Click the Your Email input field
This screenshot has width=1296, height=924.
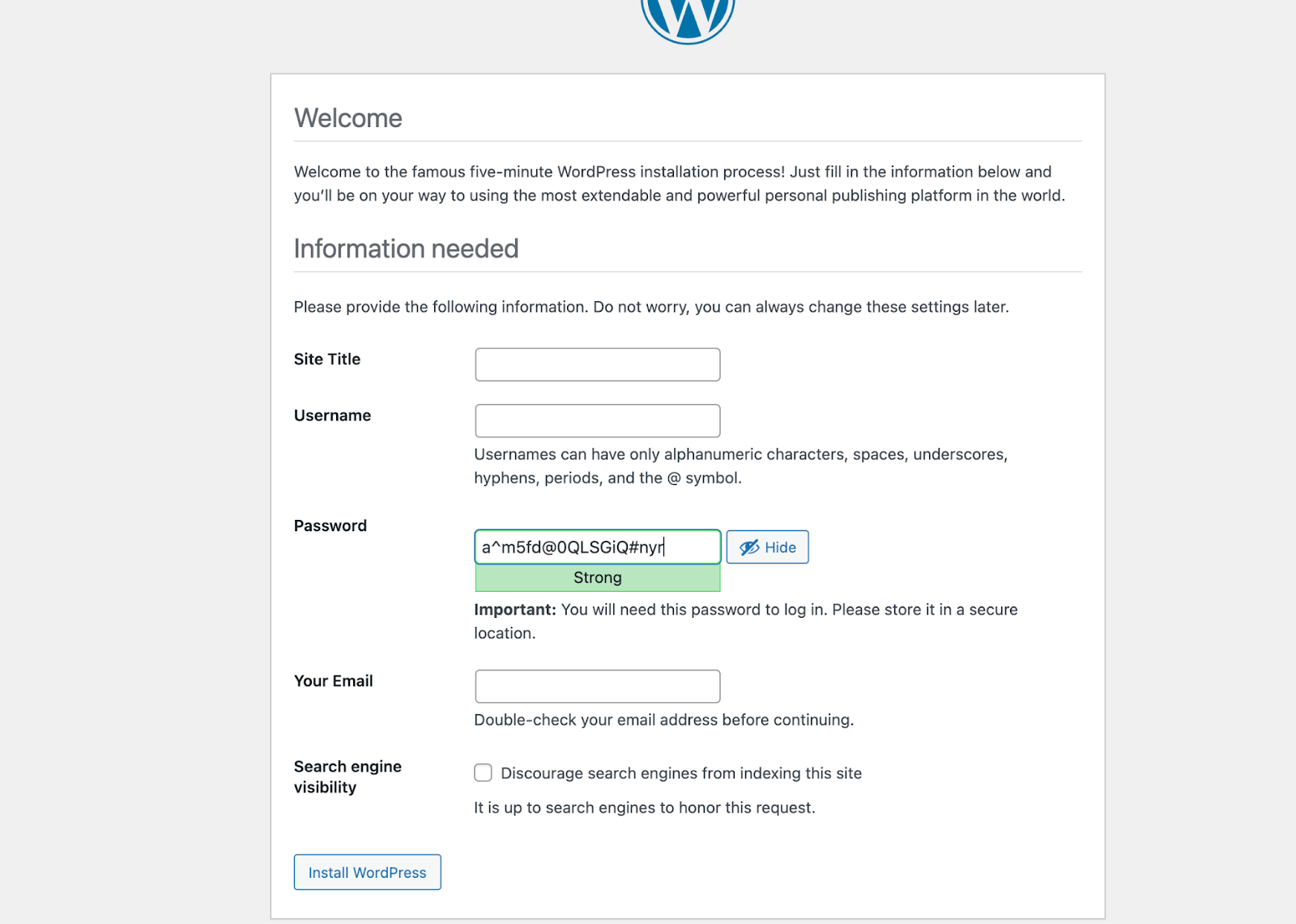click(597, 686)
